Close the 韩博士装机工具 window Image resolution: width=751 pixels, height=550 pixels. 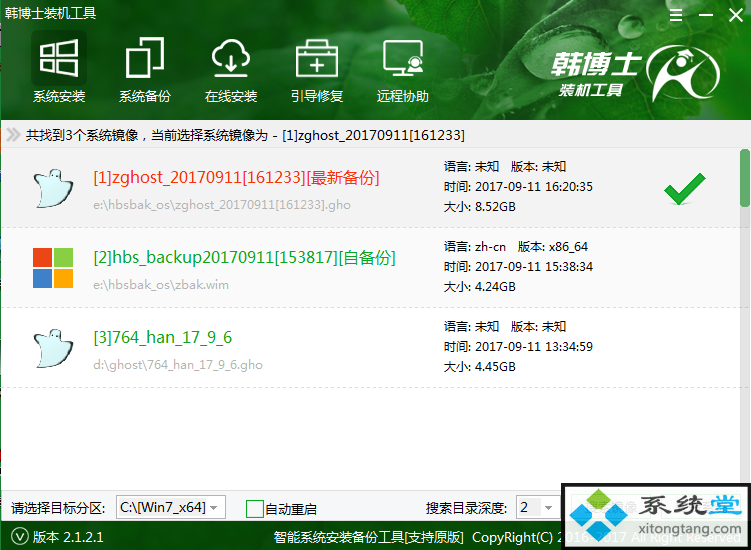point(736,15)
